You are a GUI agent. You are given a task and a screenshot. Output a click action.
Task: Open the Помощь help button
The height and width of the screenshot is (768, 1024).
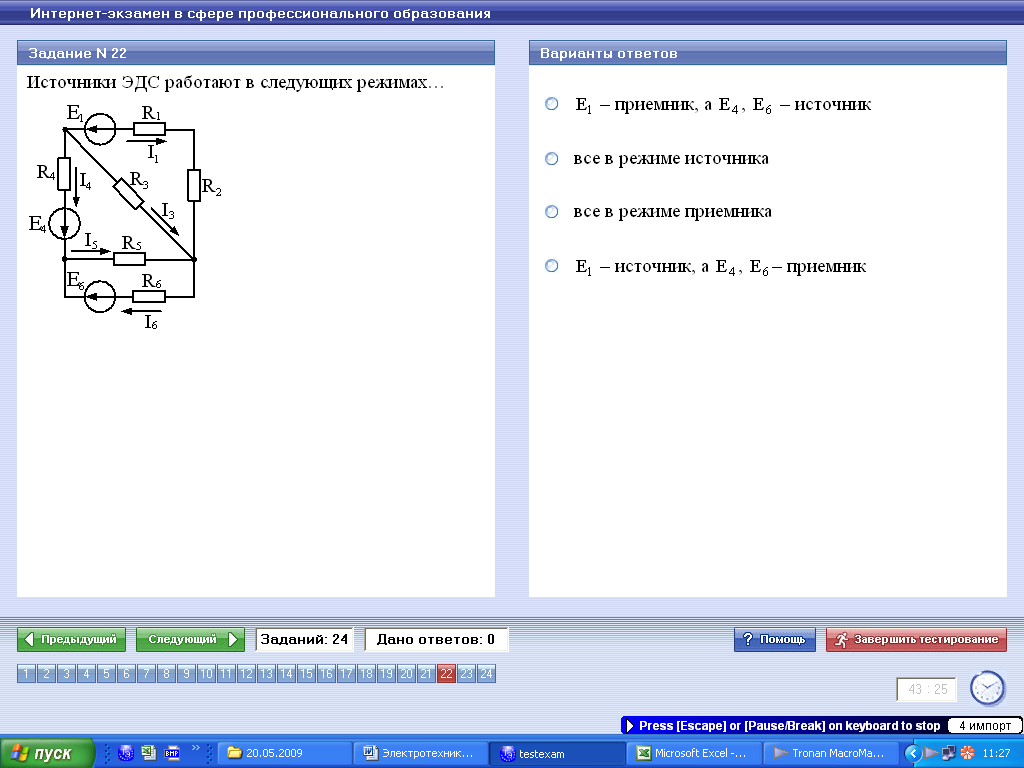pyautogui.click(x=775, y=639)
